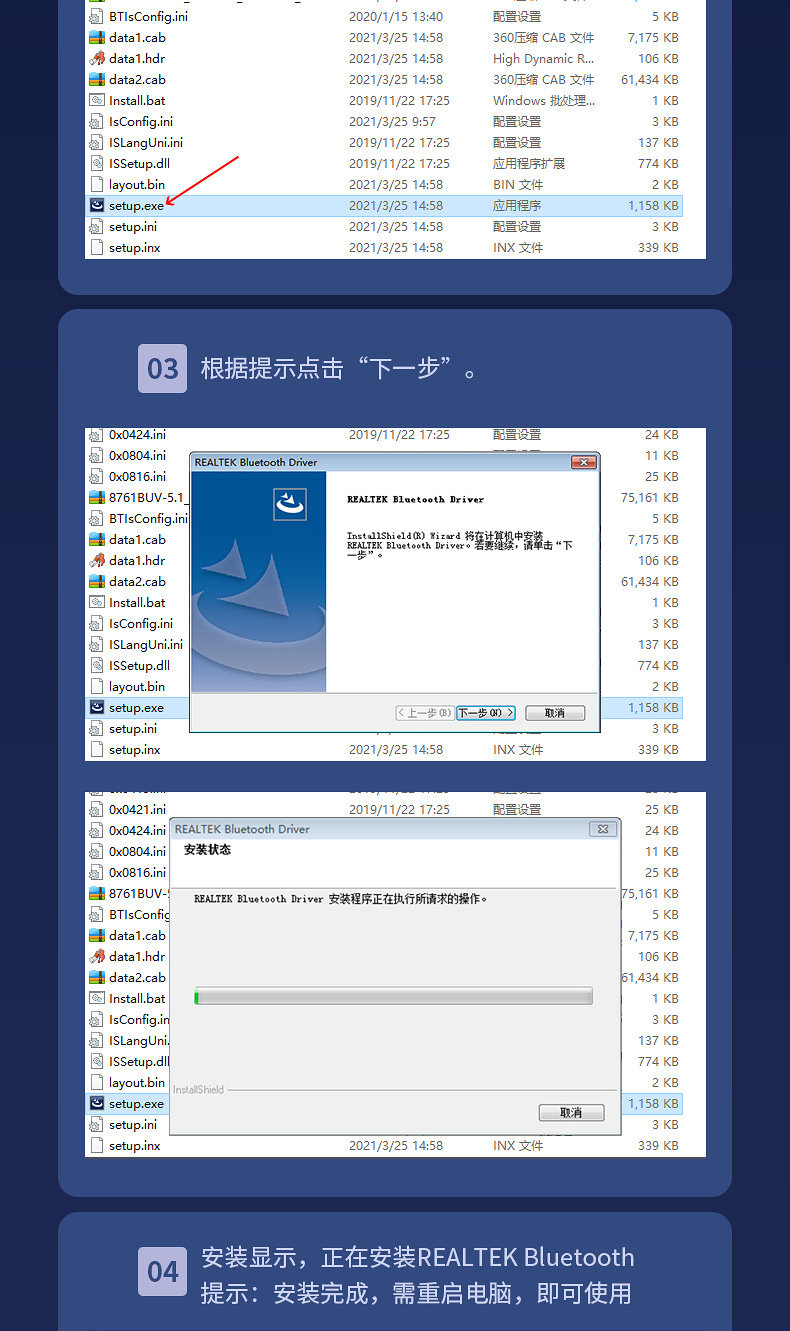Click the "REALTEK Bluetooth Driver" heading inside the wizard dialog

[415, 499]
